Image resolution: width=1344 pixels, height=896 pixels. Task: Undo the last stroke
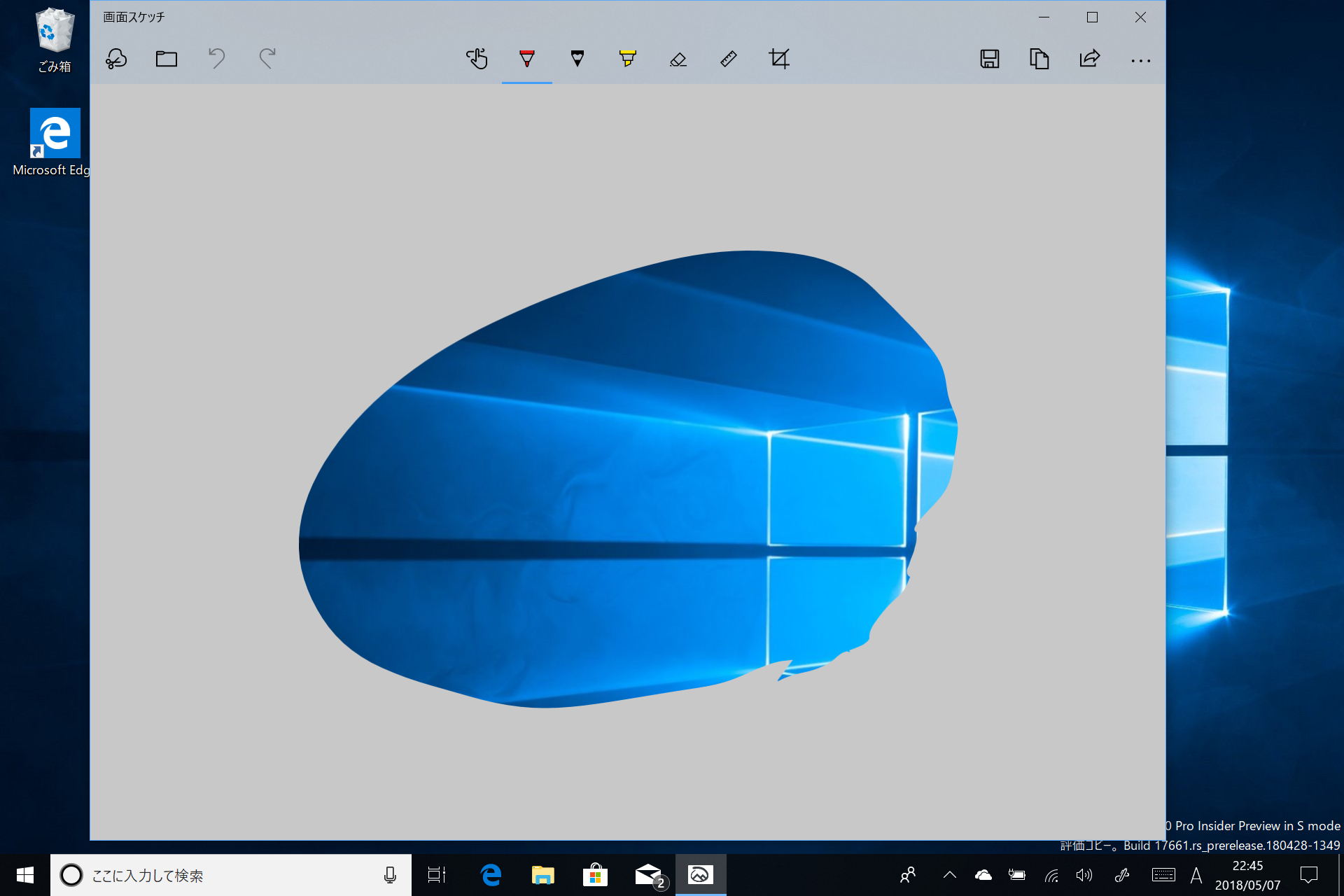(x=217, y=59)
